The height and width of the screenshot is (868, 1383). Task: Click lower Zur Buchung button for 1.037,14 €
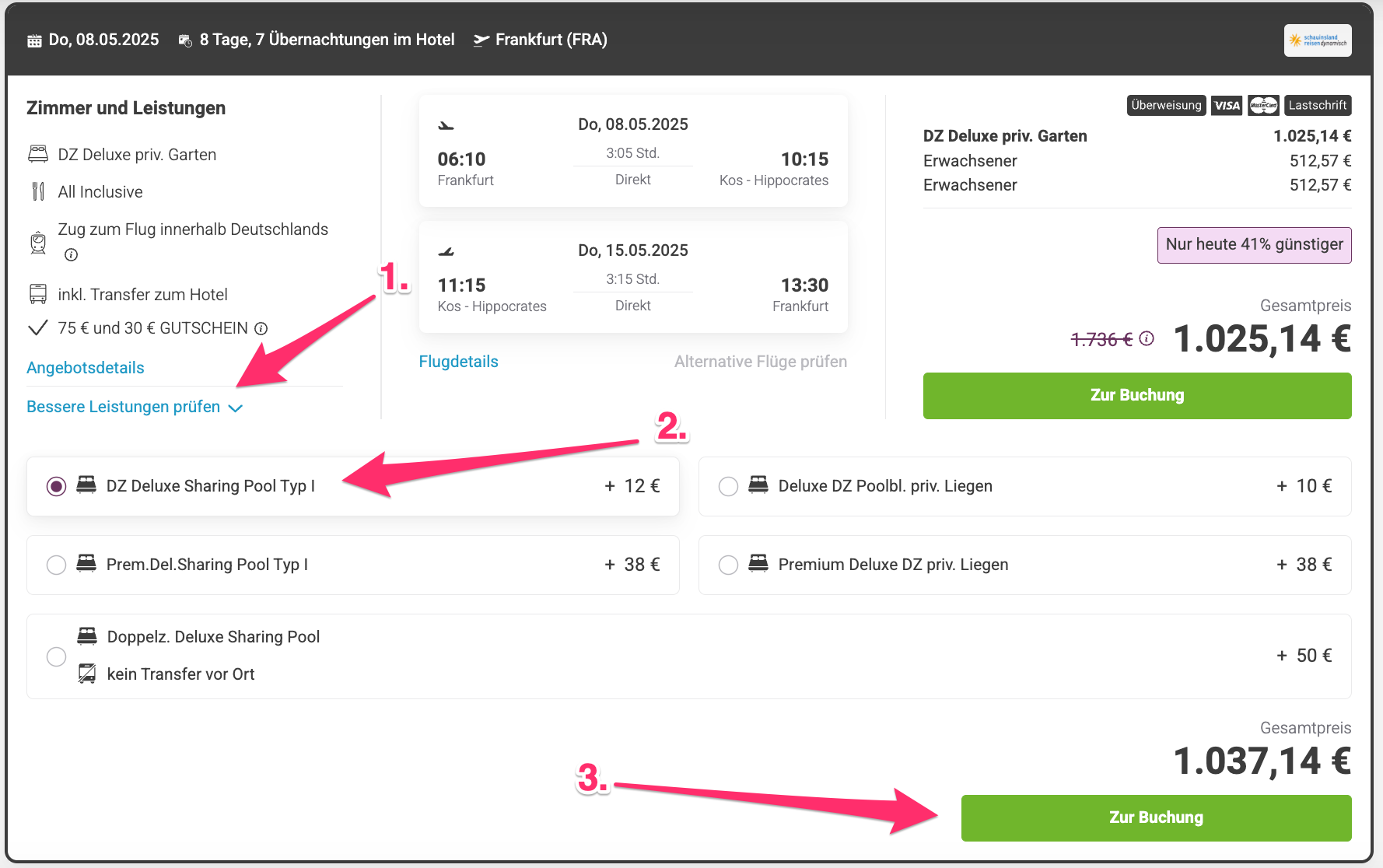tap(1155, 817)
